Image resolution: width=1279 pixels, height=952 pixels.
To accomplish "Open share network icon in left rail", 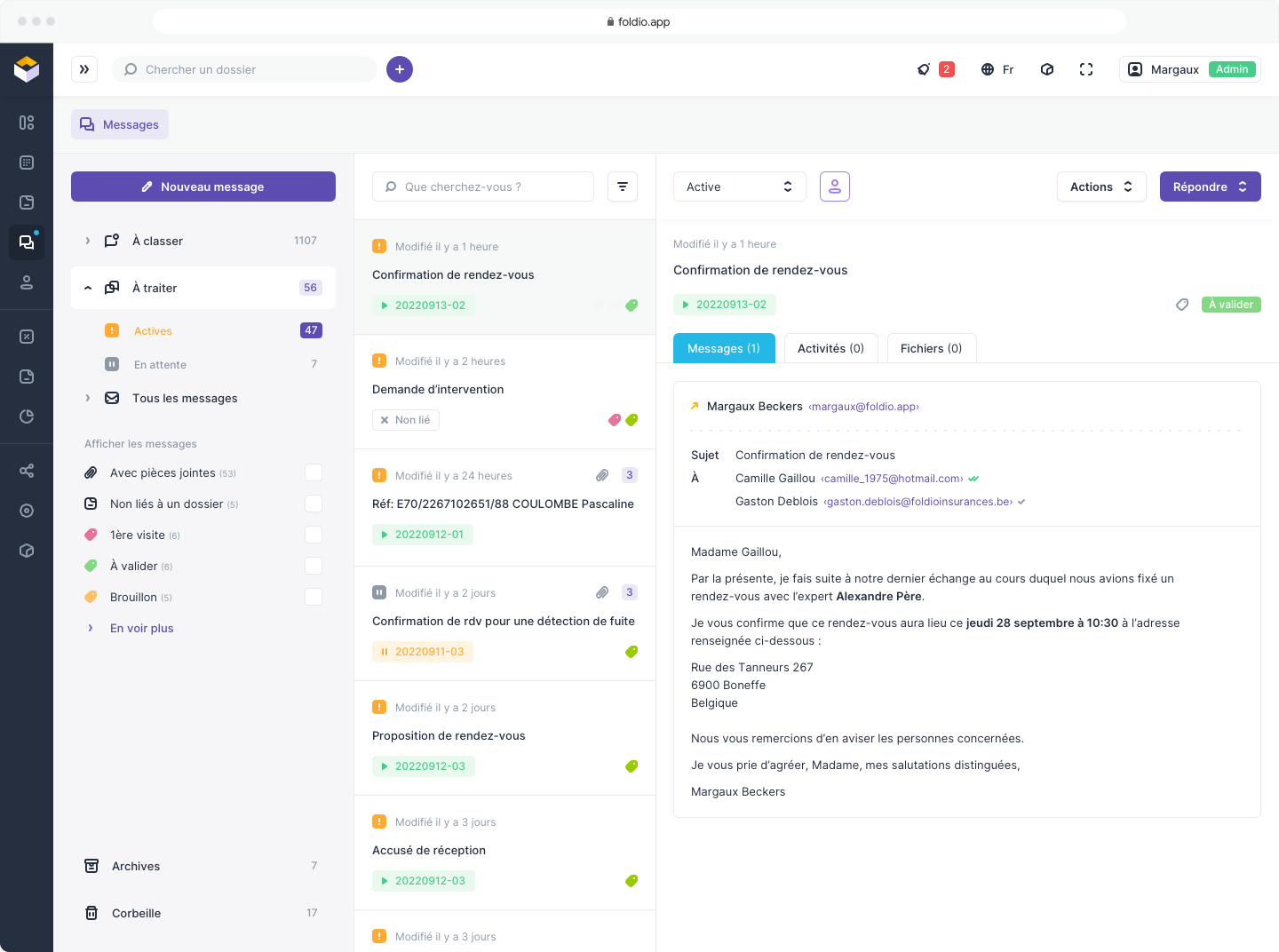I will (27, 471).
